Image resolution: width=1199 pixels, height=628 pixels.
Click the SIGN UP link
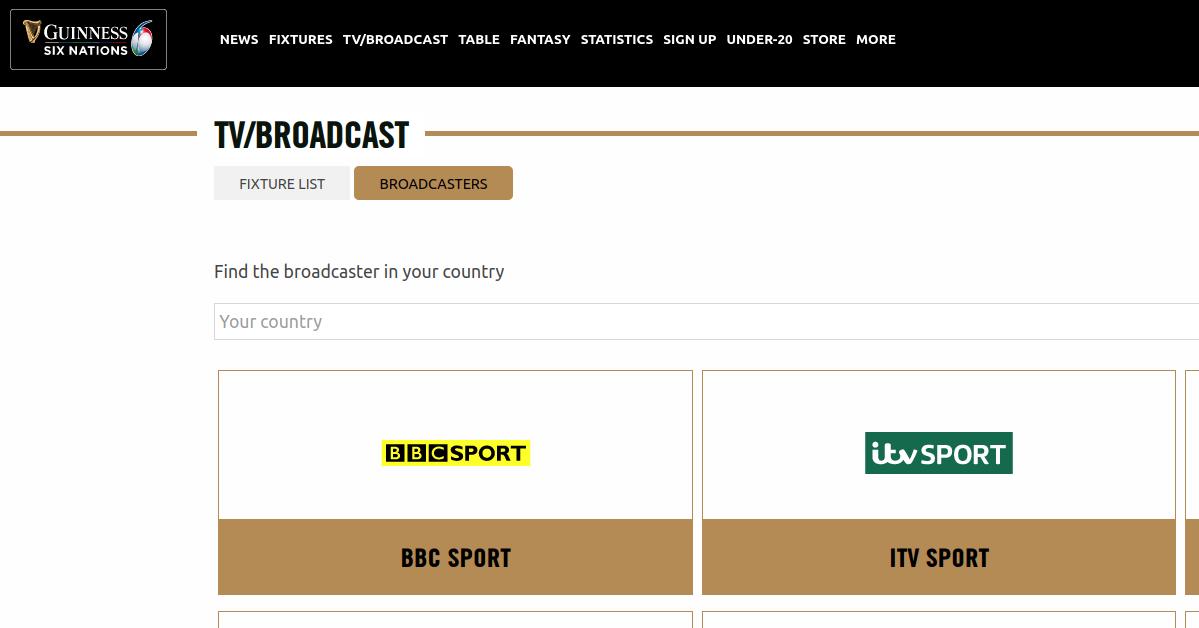690,39
